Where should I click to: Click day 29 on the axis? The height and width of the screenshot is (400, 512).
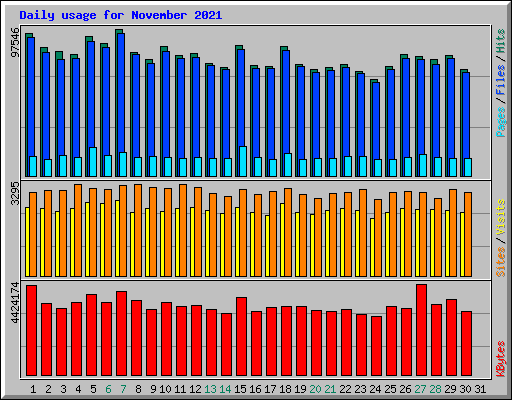[x=450, y=389]
